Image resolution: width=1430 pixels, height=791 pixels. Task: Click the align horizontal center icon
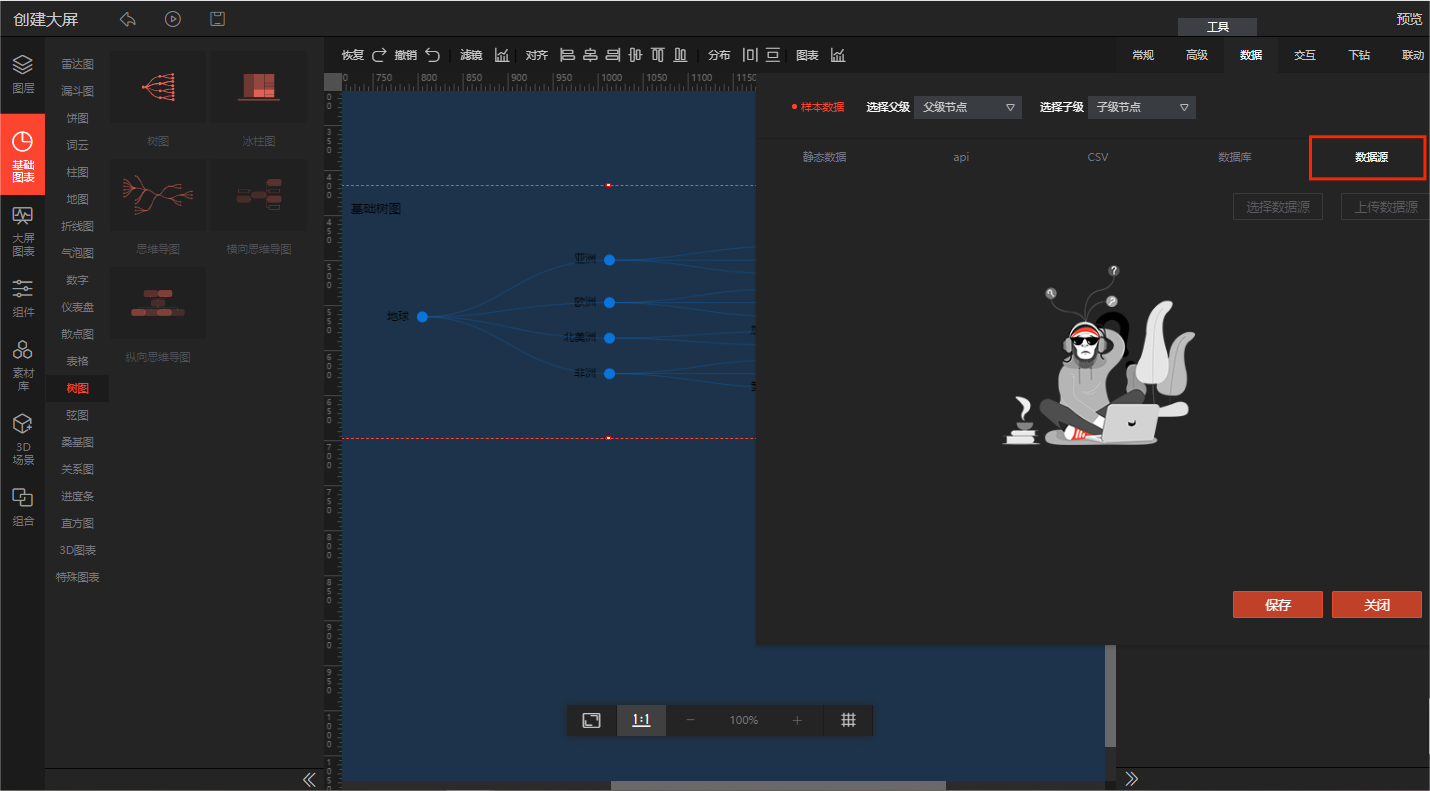[x=590, y=55]
